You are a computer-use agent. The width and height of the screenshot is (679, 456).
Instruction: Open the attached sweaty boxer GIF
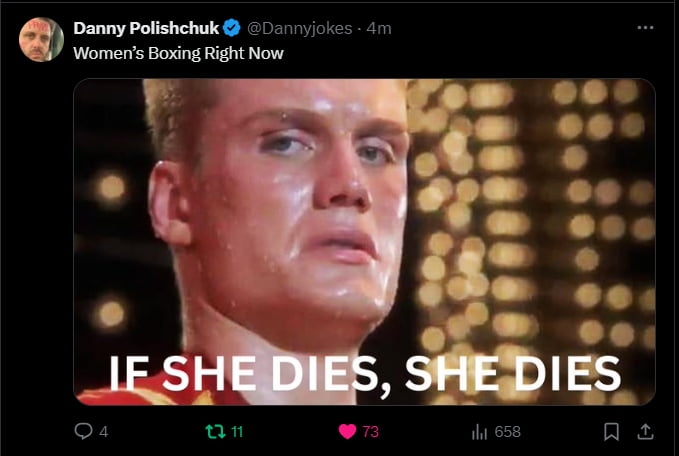364,242
